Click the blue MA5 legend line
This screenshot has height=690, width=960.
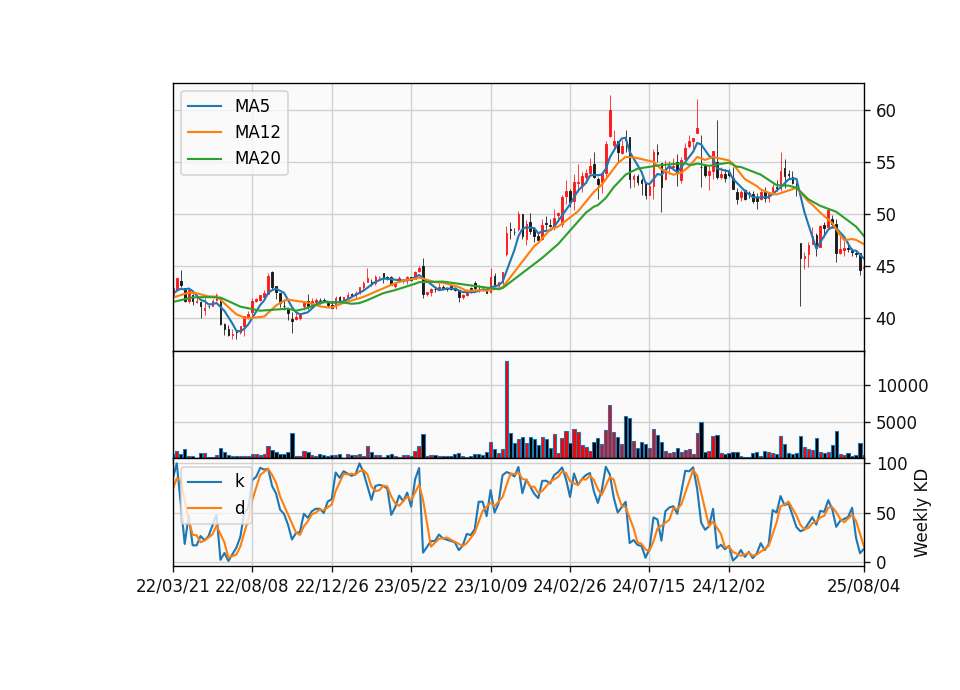click(204, 106)
